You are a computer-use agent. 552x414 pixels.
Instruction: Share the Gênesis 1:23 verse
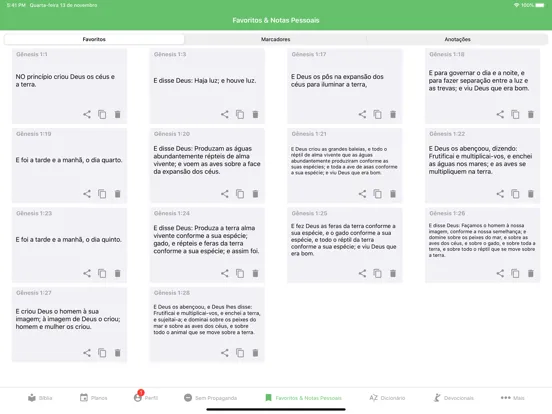(87, 273)
